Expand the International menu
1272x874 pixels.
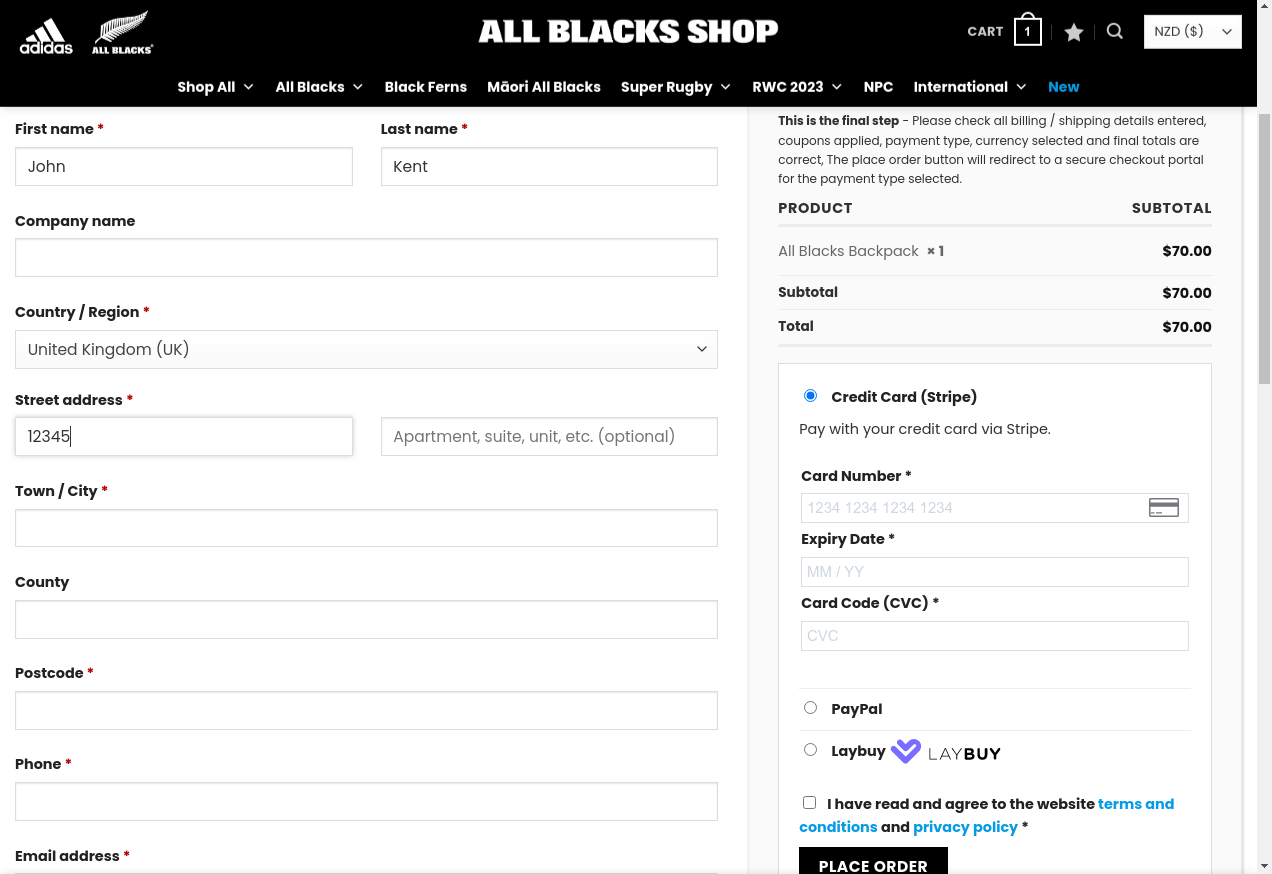coord(970,87)
